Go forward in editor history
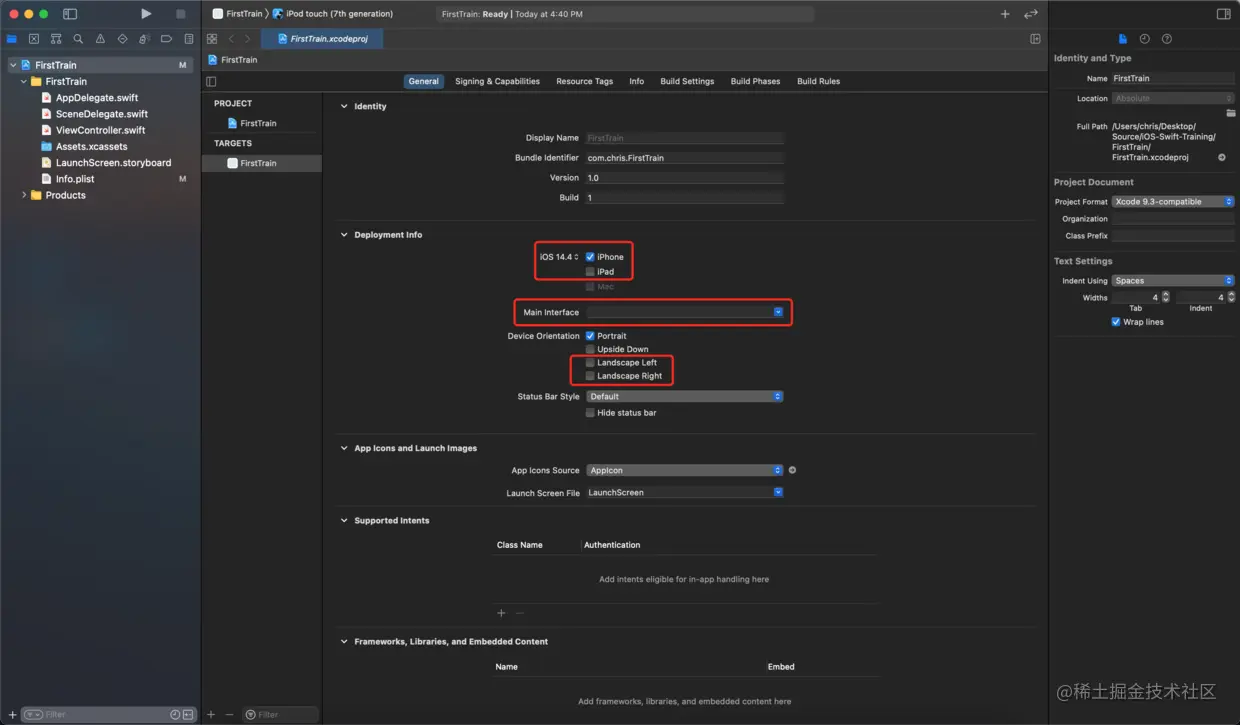 coord(248,39)
